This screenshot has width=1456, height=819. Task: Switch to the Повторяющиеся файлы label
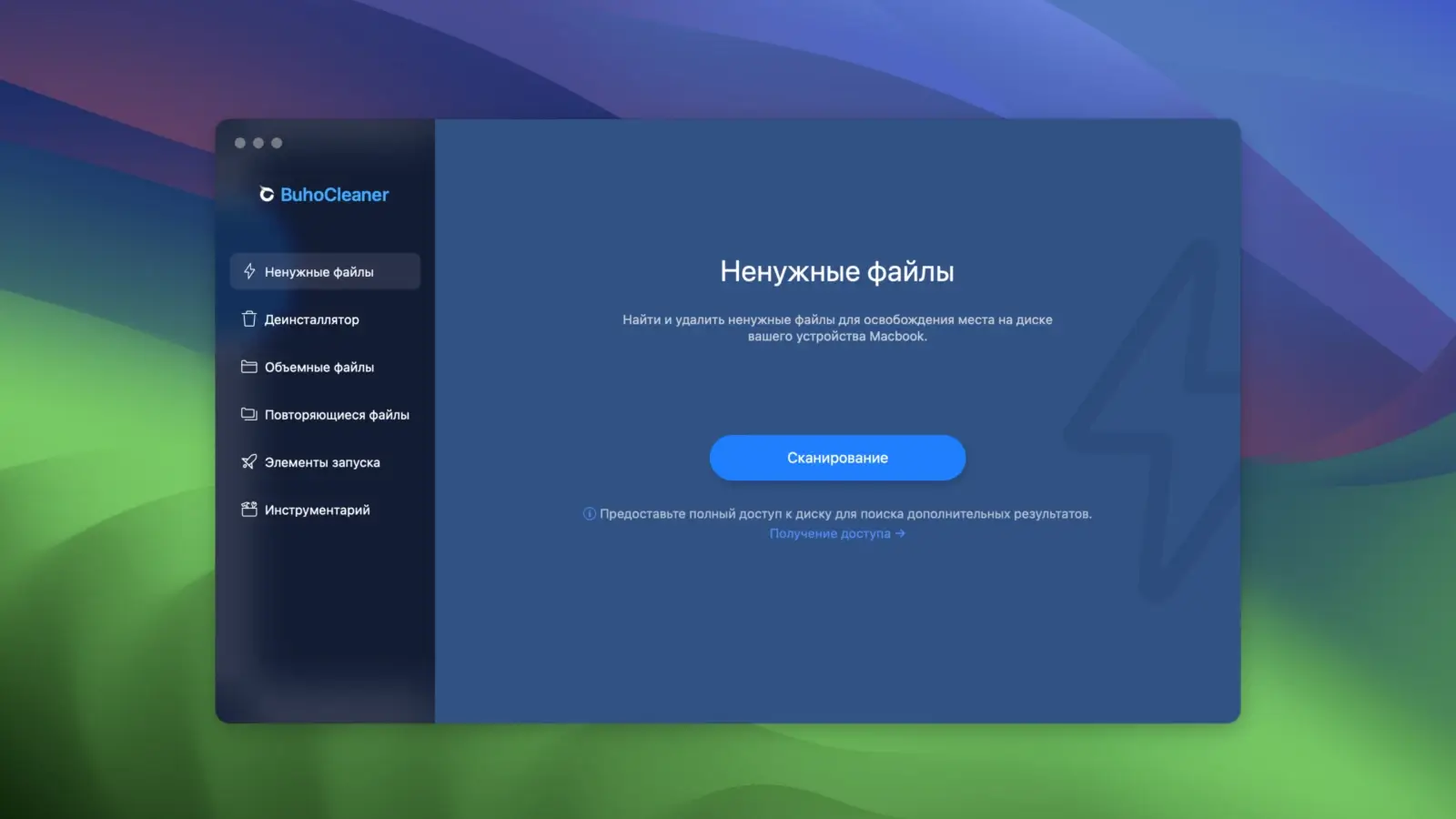pos(337,415)
